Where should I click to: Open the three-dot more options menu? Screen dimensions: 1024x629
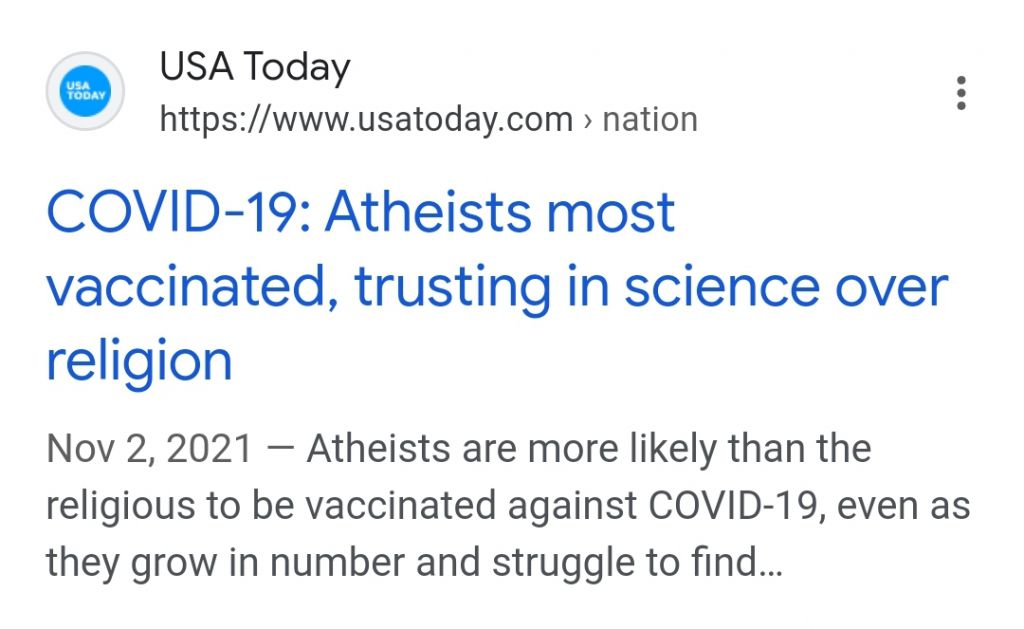click(x=961, y=93)
